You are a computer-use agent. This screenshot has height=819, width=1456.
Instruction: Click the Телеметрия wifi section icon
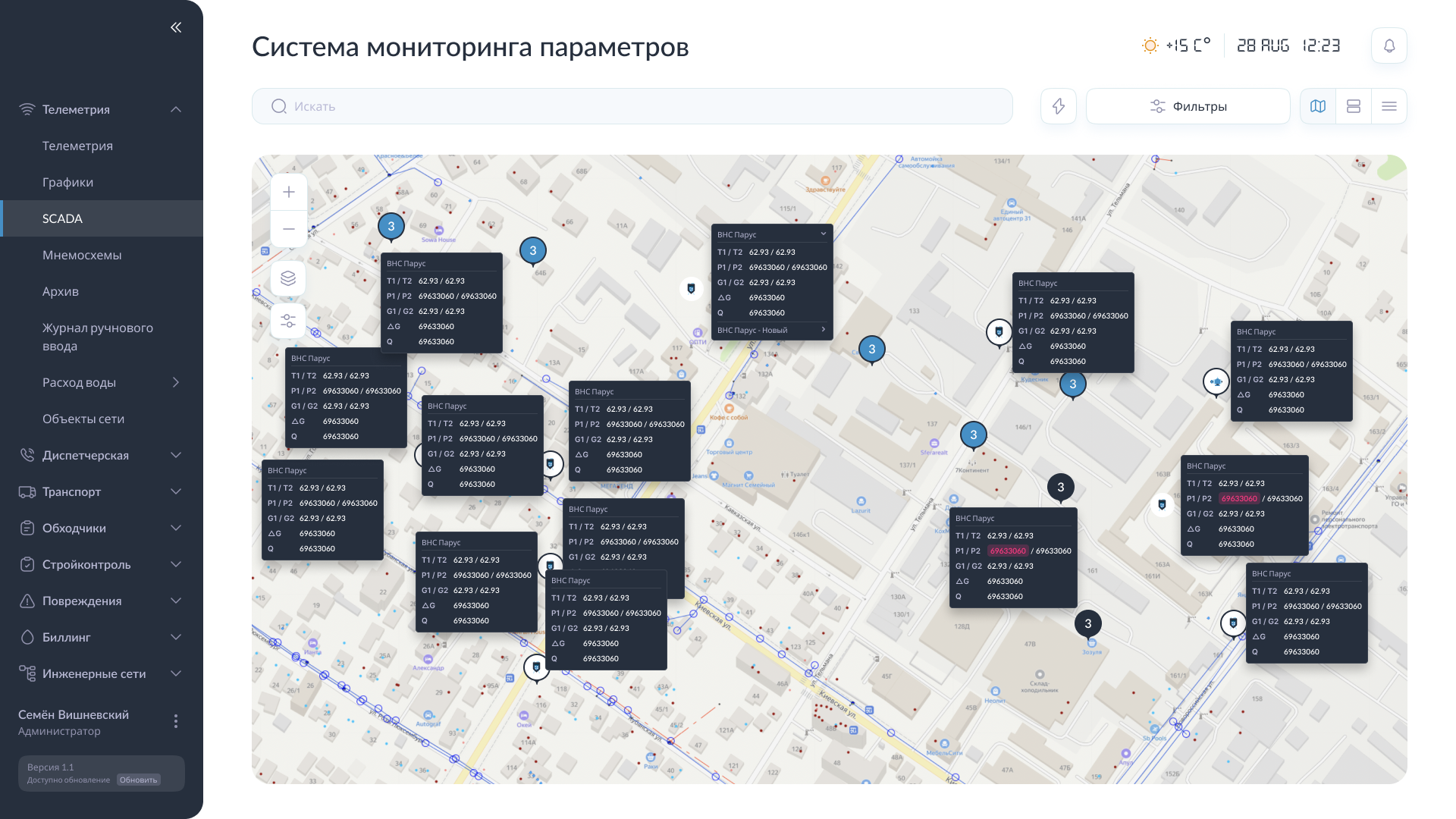(27, 109)
